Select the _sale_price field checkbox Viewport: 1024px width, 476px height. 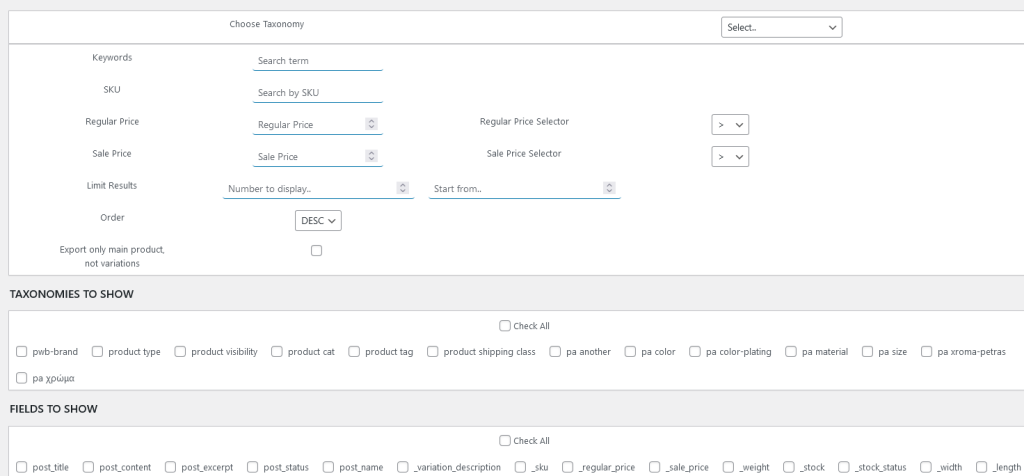click(654, 467)
